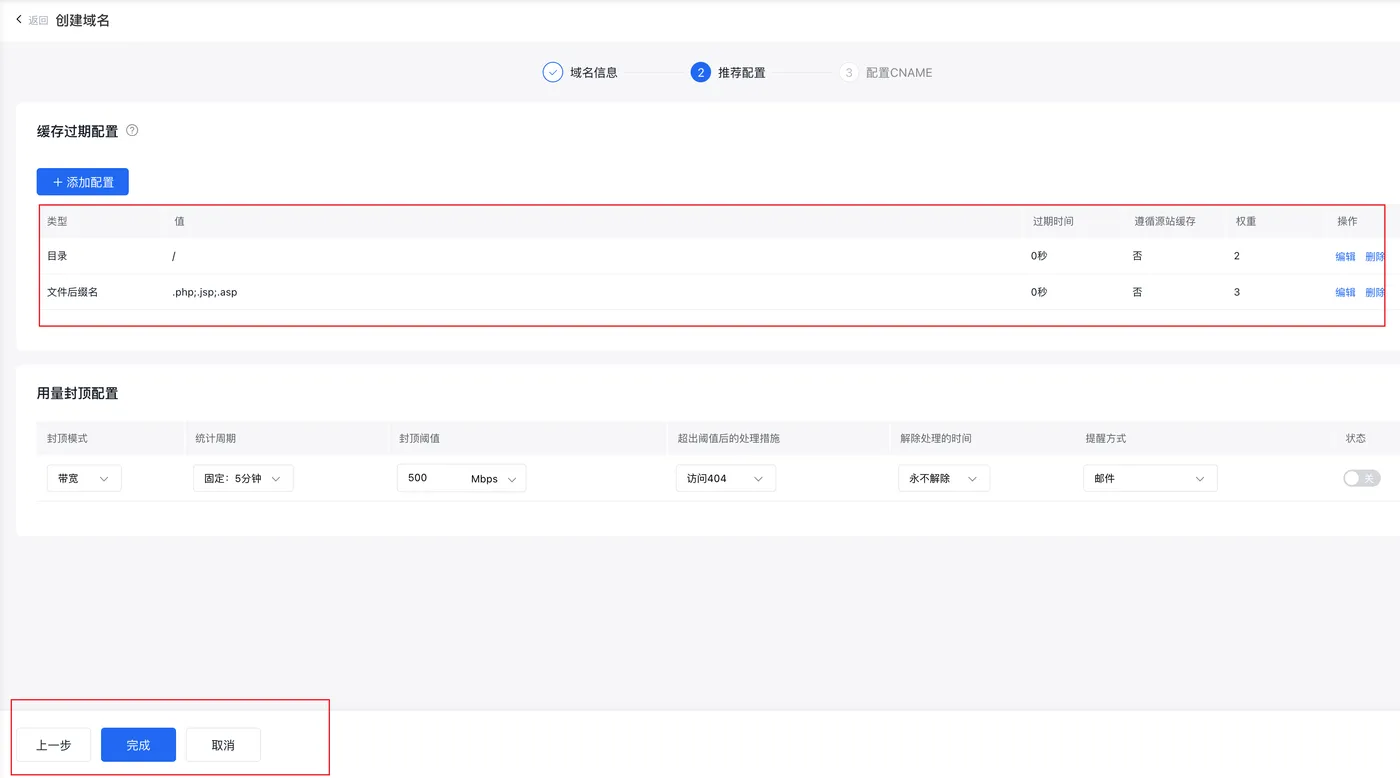Click 0秒 in the 文件后缀名 row

(x=1039, y=292)
